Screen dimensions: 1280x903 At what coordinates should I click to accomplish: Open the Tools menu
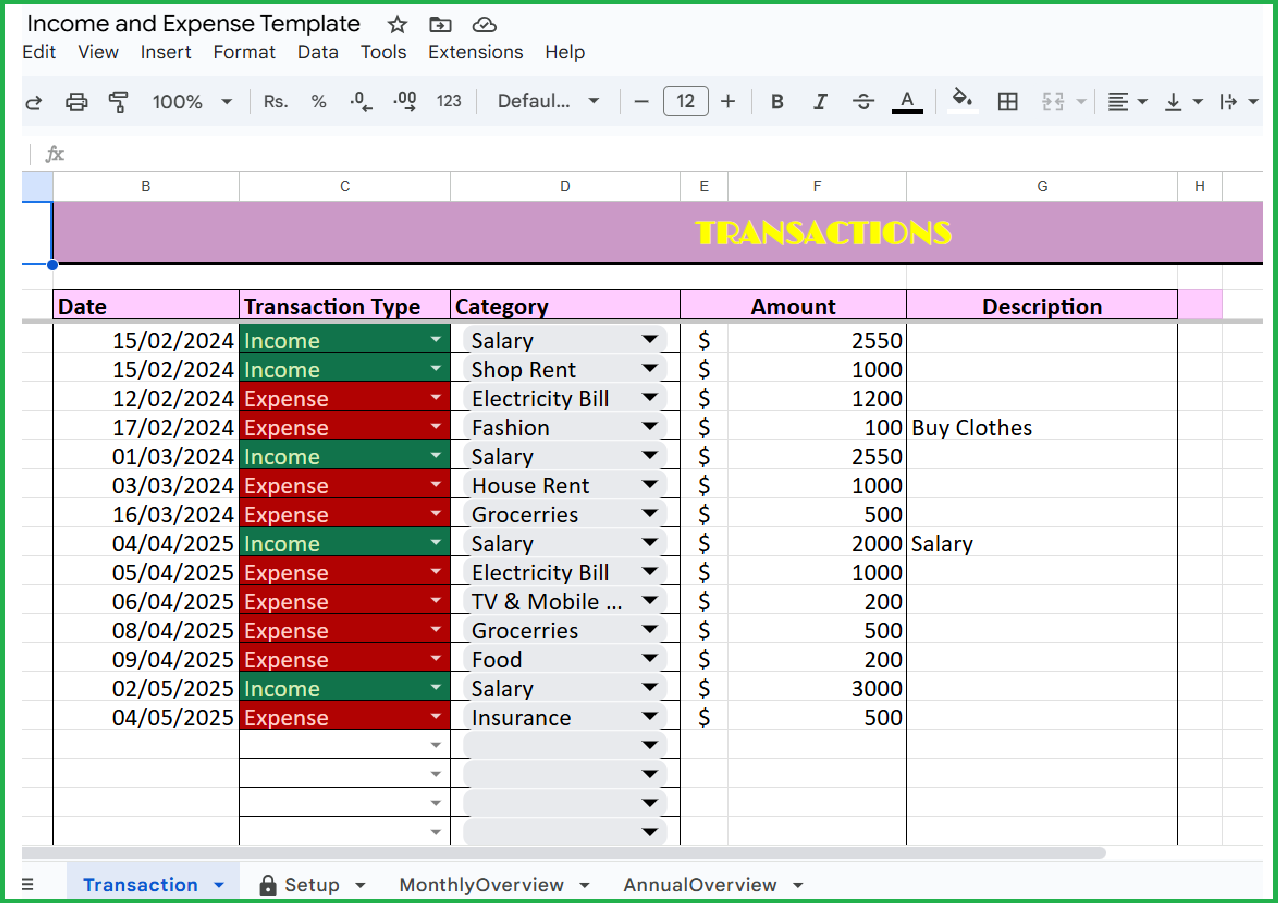point(384,52)
